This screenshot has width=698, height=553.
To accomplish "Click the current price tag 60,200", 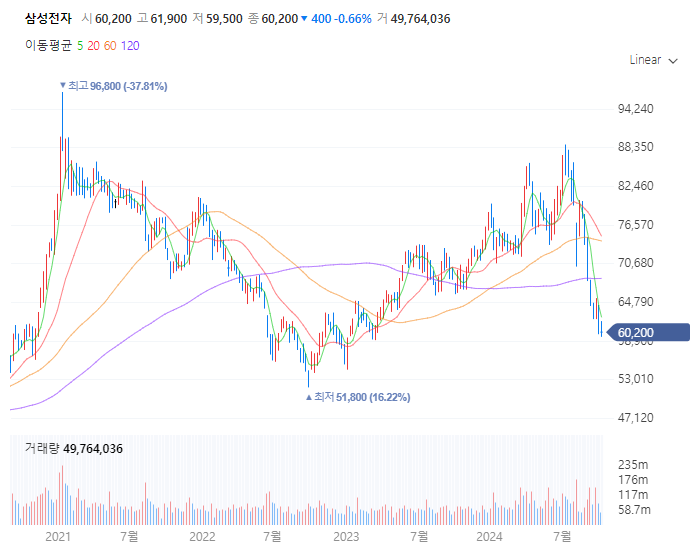I will click(x=636, y=333).
